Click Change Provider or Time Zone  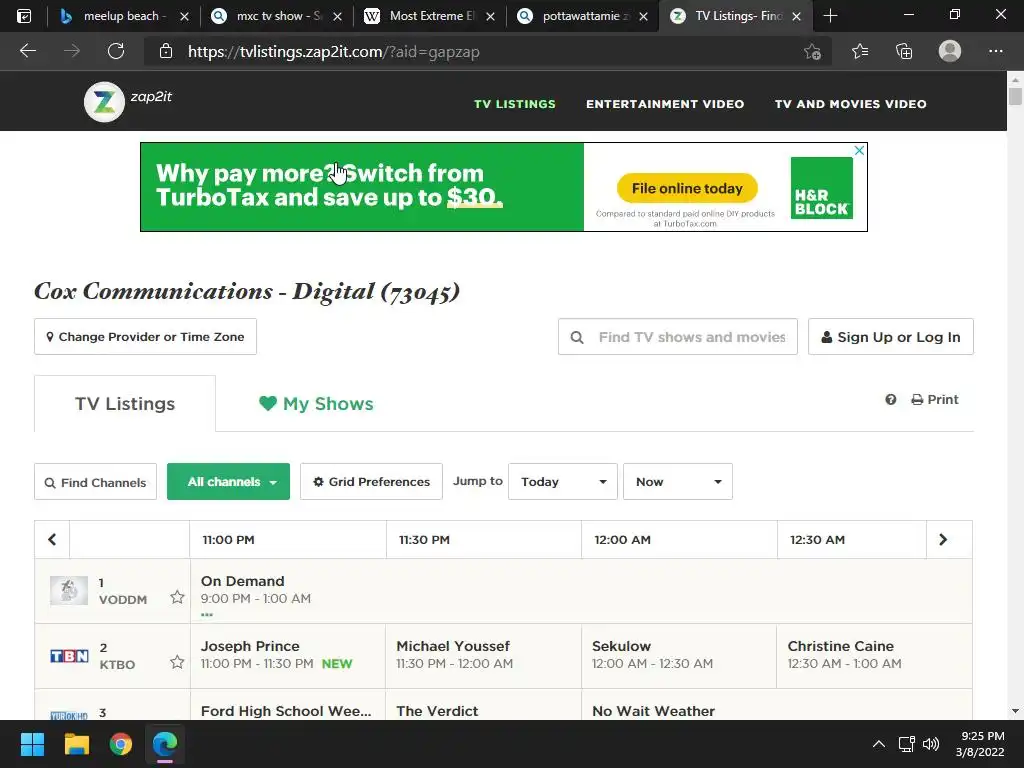[145, 337]
